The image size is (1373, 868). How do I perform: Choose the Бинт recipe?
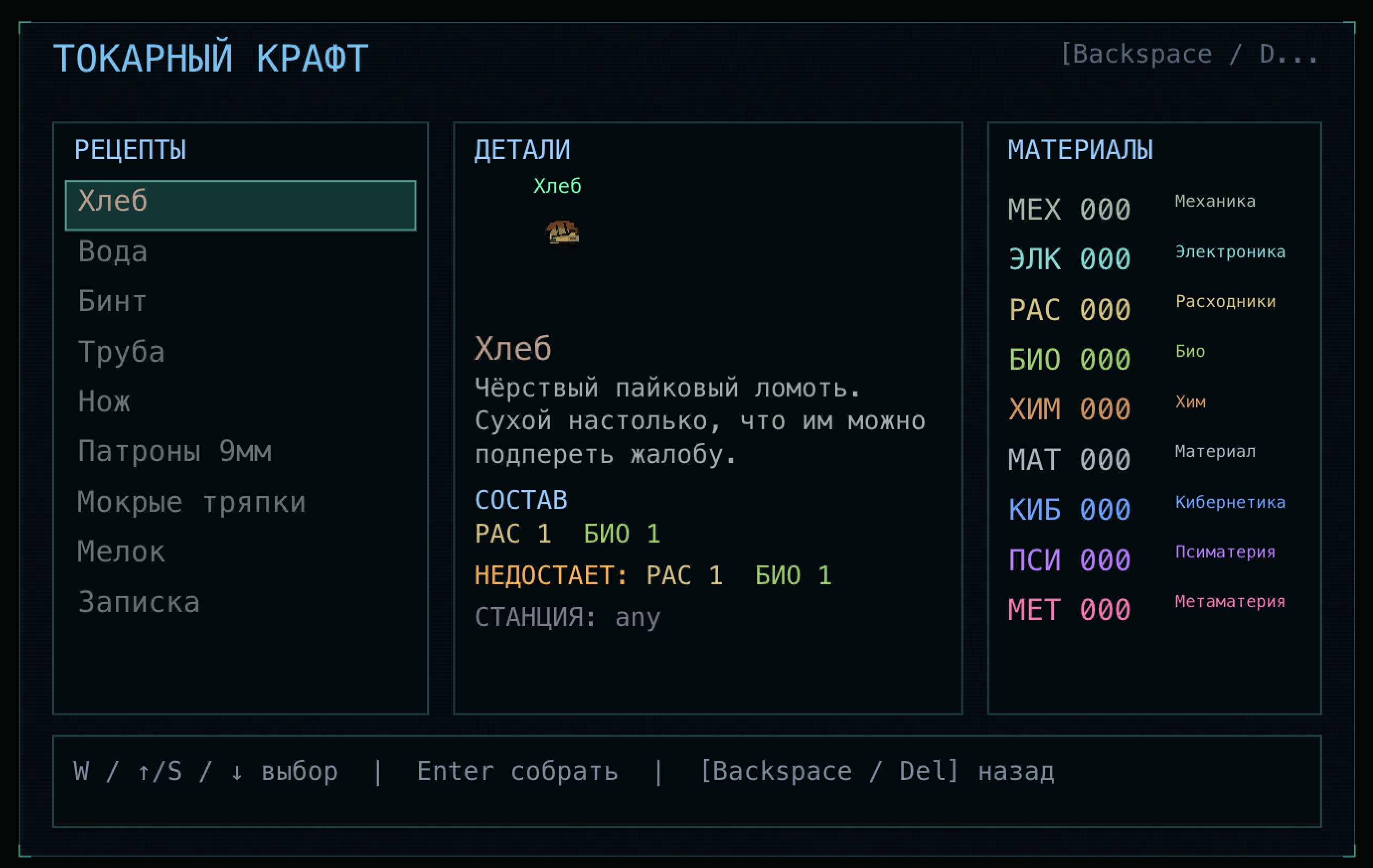241,301
